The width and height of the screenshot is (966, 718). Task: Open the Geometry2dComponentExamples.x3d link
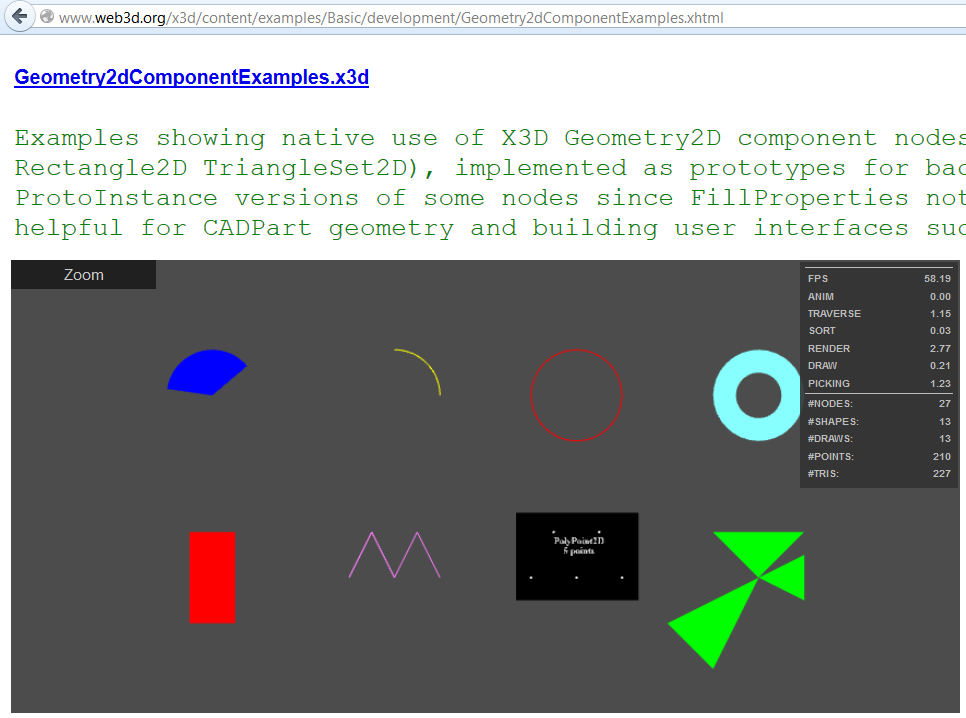[191, 78]
